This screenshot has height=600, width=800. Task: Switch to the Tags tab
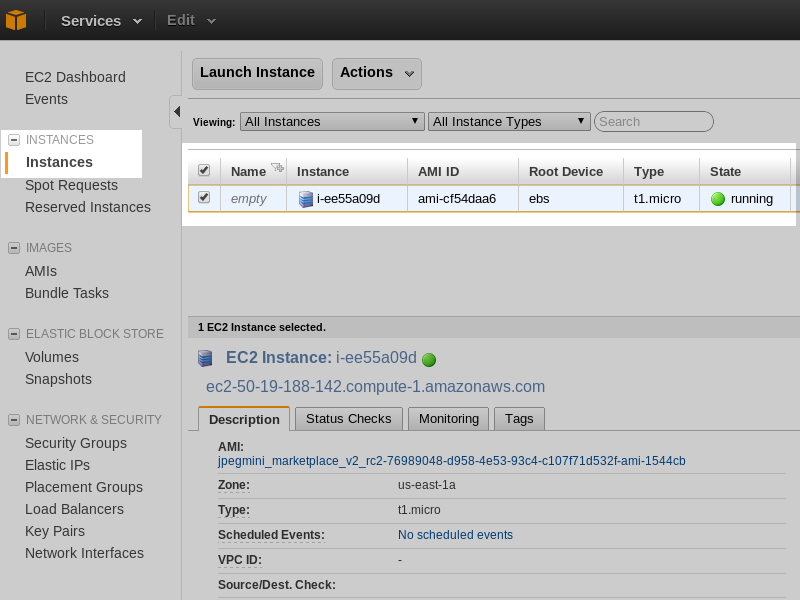click(x=519, y=418)
